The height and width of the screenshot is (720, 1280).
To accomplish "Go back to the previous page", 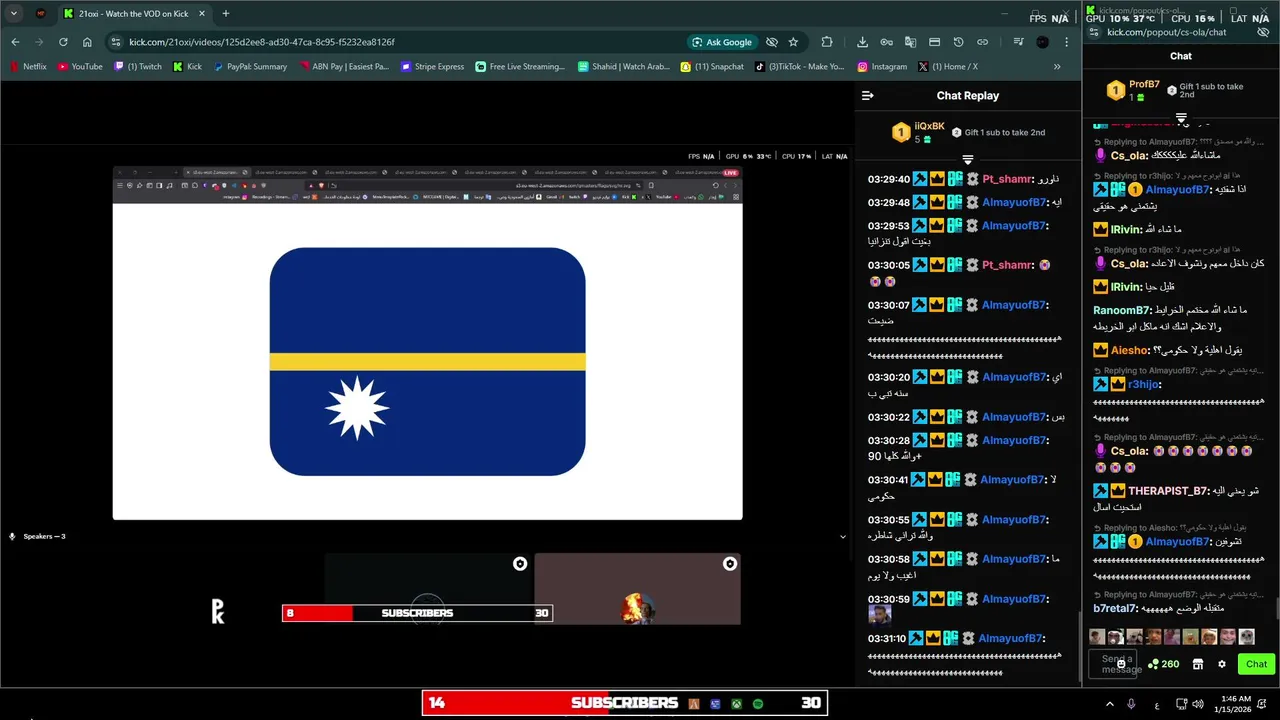I will point(15,42).
